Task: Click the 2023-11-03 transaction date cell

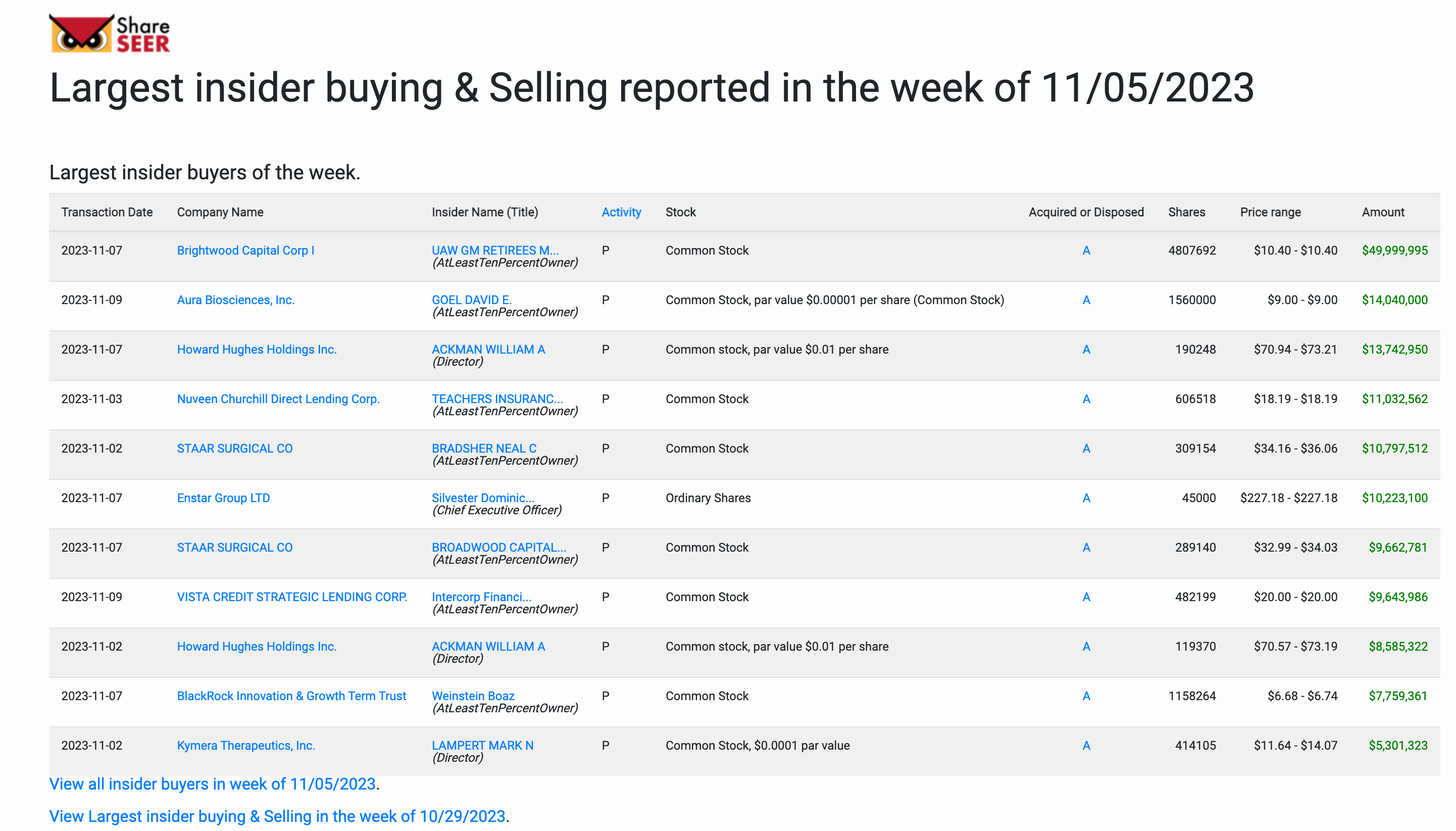Action: click(91, 399)
